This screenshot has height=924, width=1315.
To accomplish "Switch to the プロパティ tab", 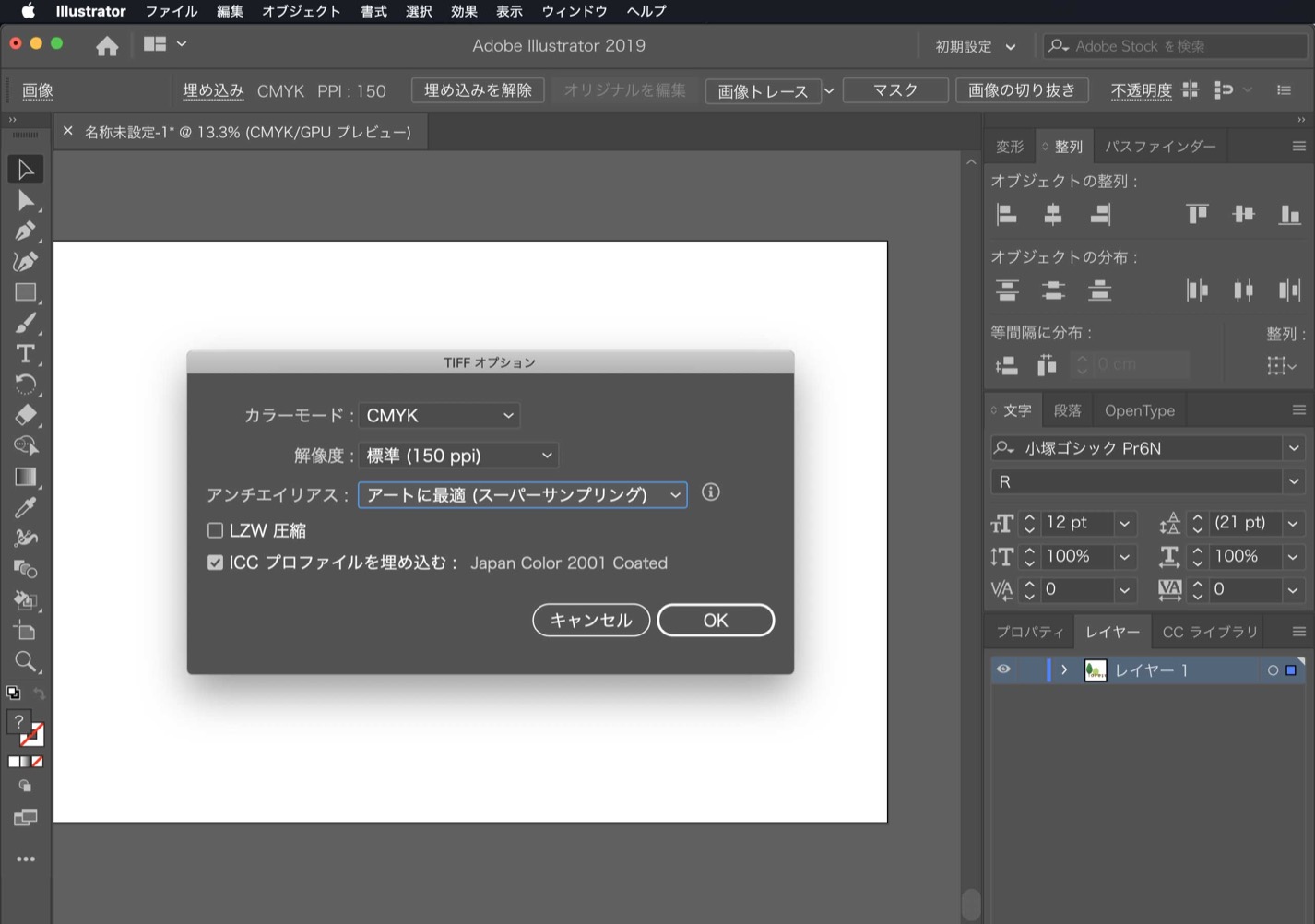I will (x=1029, y=632).
